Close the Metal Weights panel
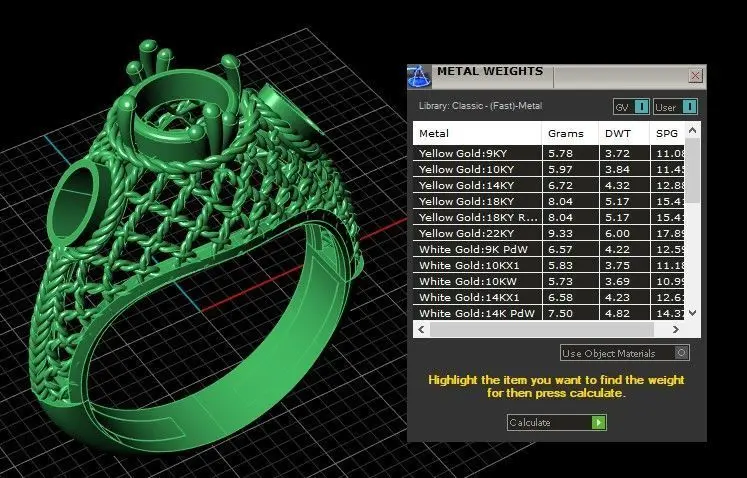This screenshot has width=747, height=478. click(x=696, y=75)
